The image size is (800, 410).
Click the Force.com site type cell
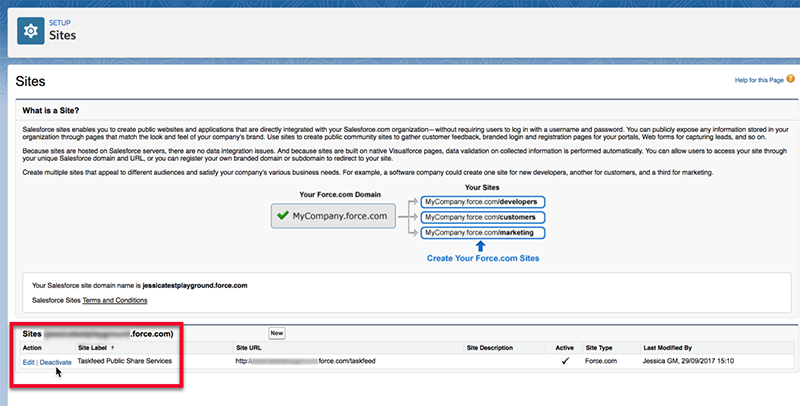(601, 361)
